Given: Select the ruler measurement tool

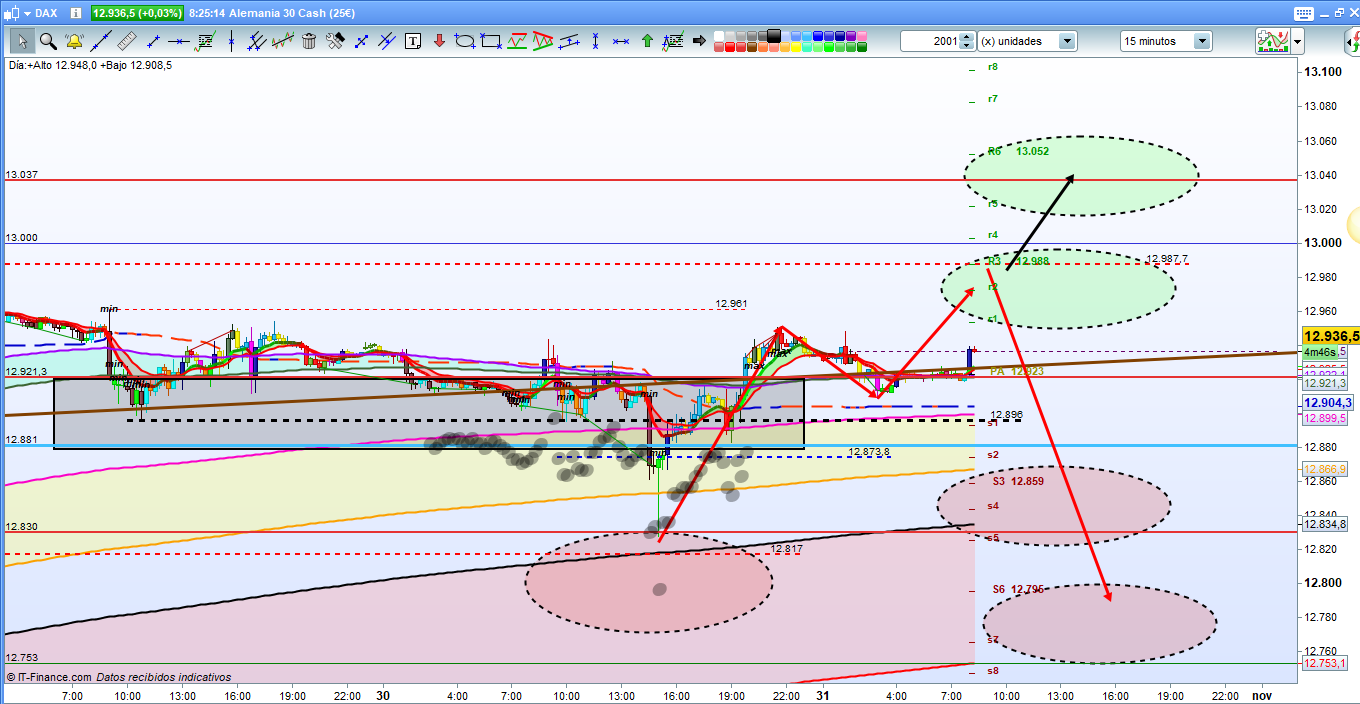Looking at the screenshot, I should [x=126, y=41].
